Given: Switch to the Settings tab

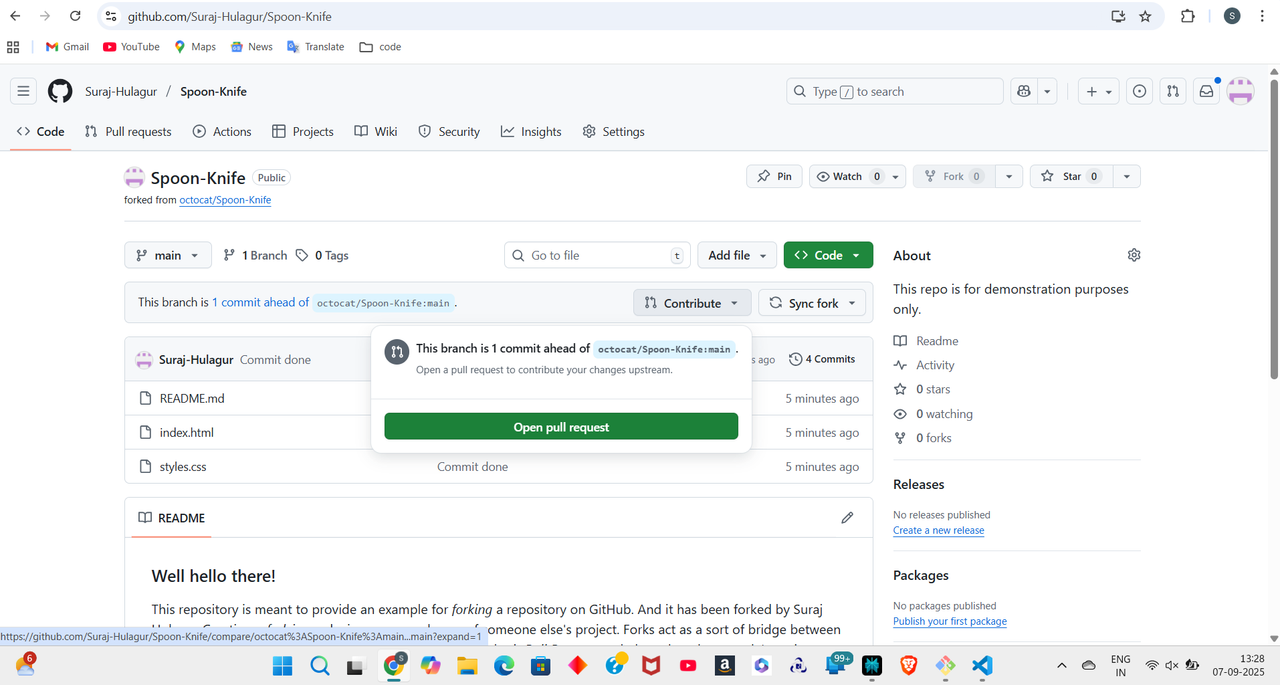Looking at the screenshot, I should (613, 131).
